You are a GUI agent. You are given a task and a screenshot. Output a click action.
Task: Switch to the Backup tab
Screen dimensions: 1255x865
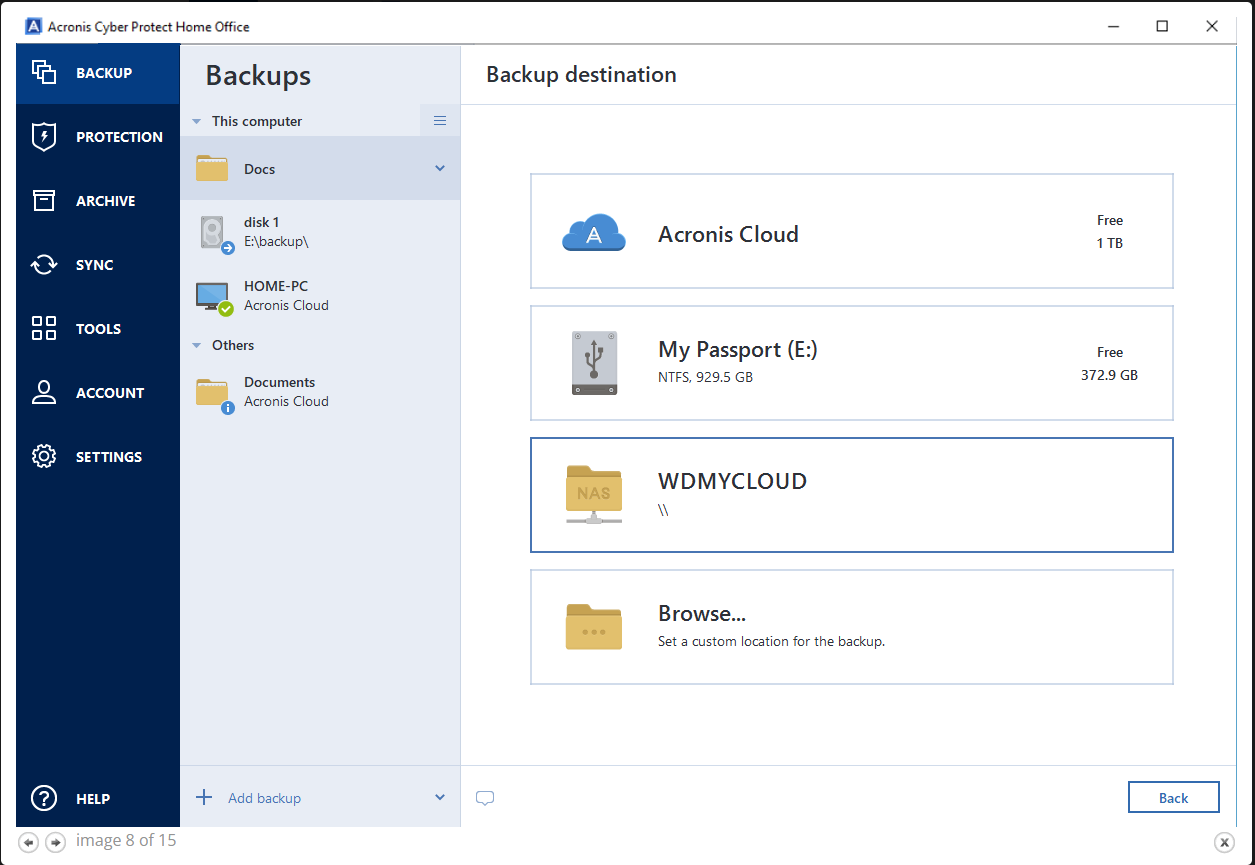coord(98,73)
